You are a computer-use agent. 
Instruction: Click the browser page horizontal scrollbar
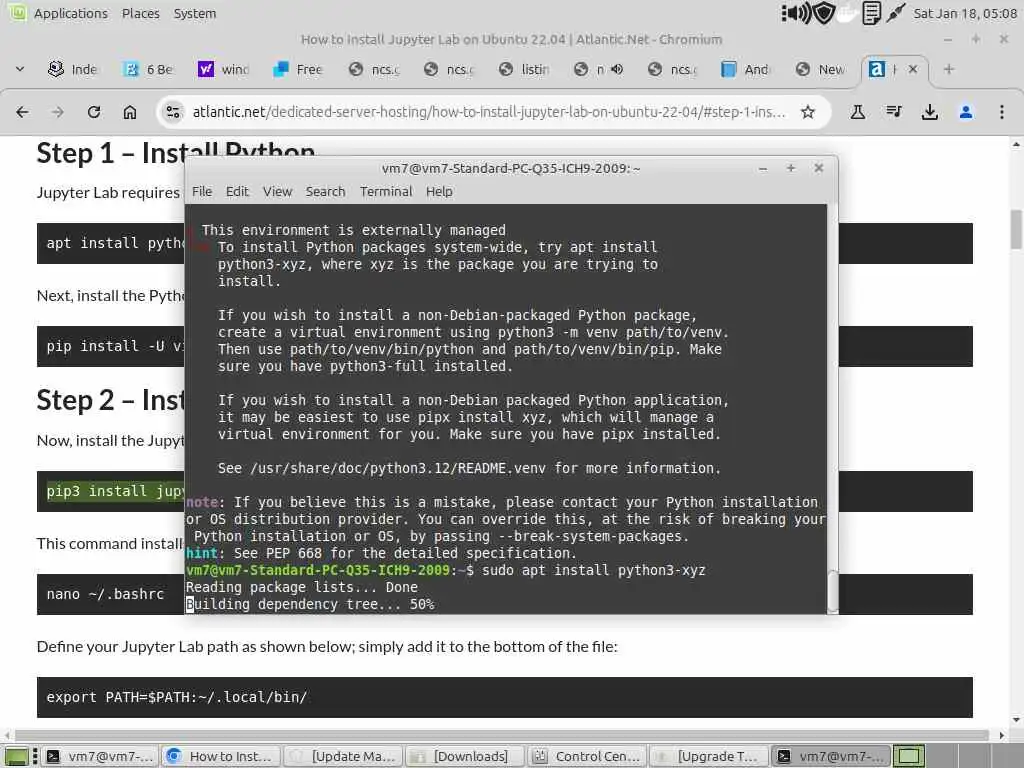[x=501, y=735]
